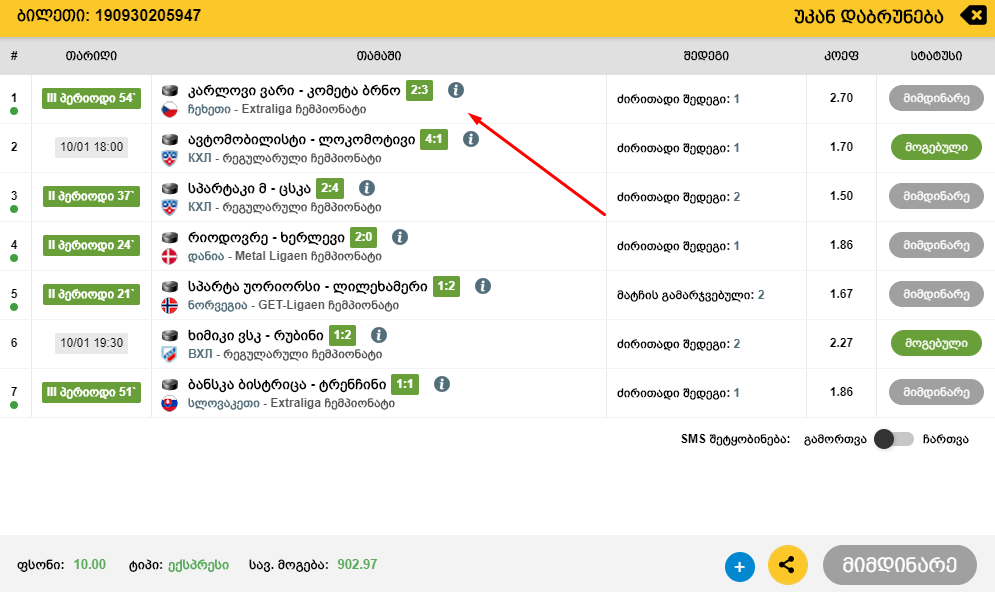Click the hockey puck icon for სპარტა უორიორსი match
Image resolution: width=995 pixels, height=592 pixels.
click(x=169, y=286)
